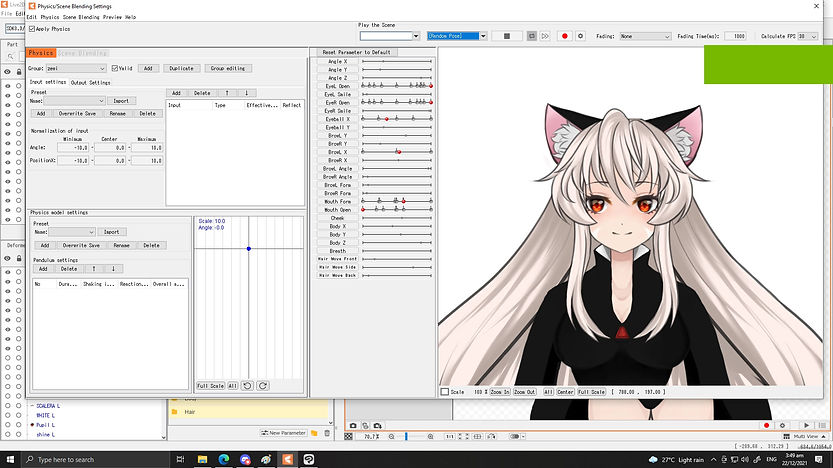The image size is (833, 468).
Task: Open recording settings gear next to top record button
Action: (580, 36)
